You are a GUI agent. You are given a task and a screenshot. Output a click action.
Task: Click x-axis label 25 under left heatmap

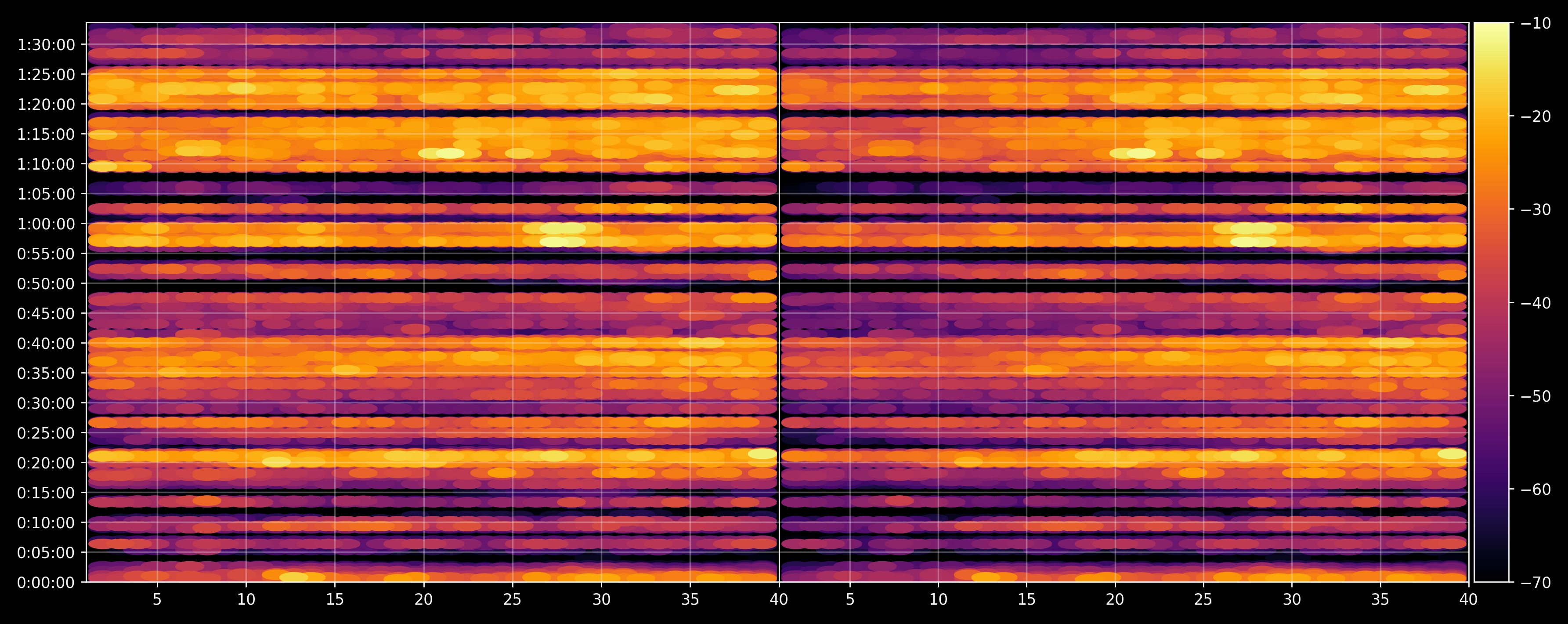pyautogui.click(x=513, y=600)
